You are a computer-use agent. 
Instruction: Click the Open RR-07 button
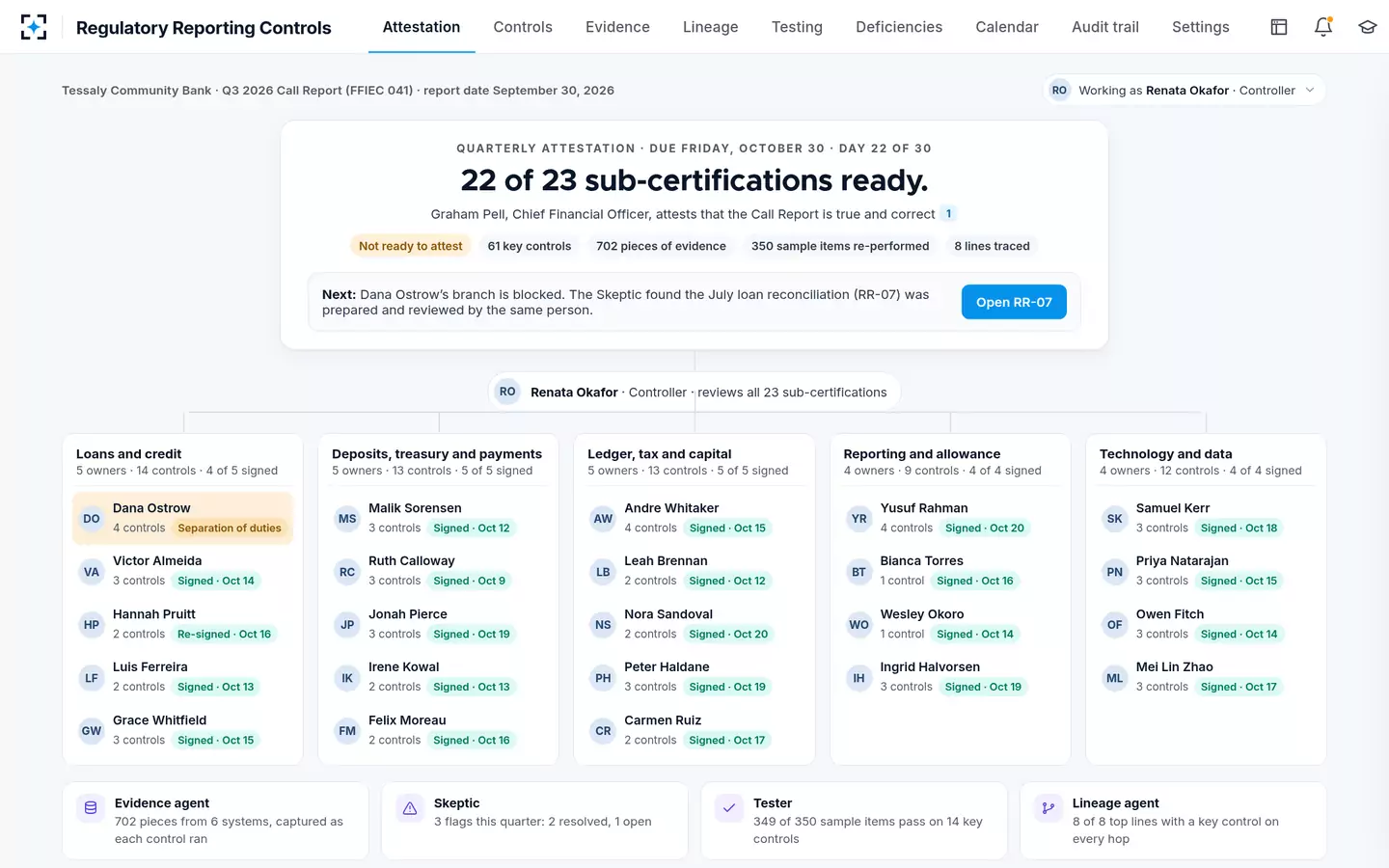click(x=1014, y=302)
